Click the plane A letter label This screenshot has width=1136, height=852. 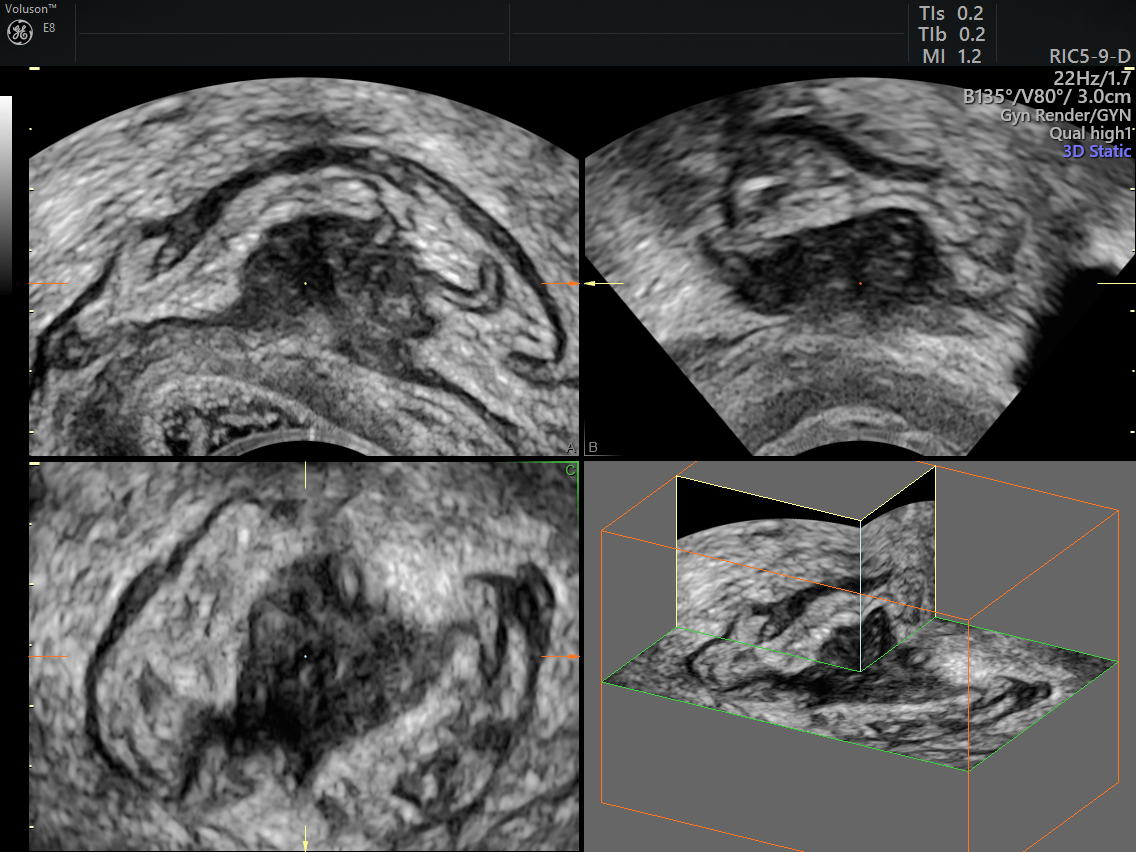tap(571, 448)
